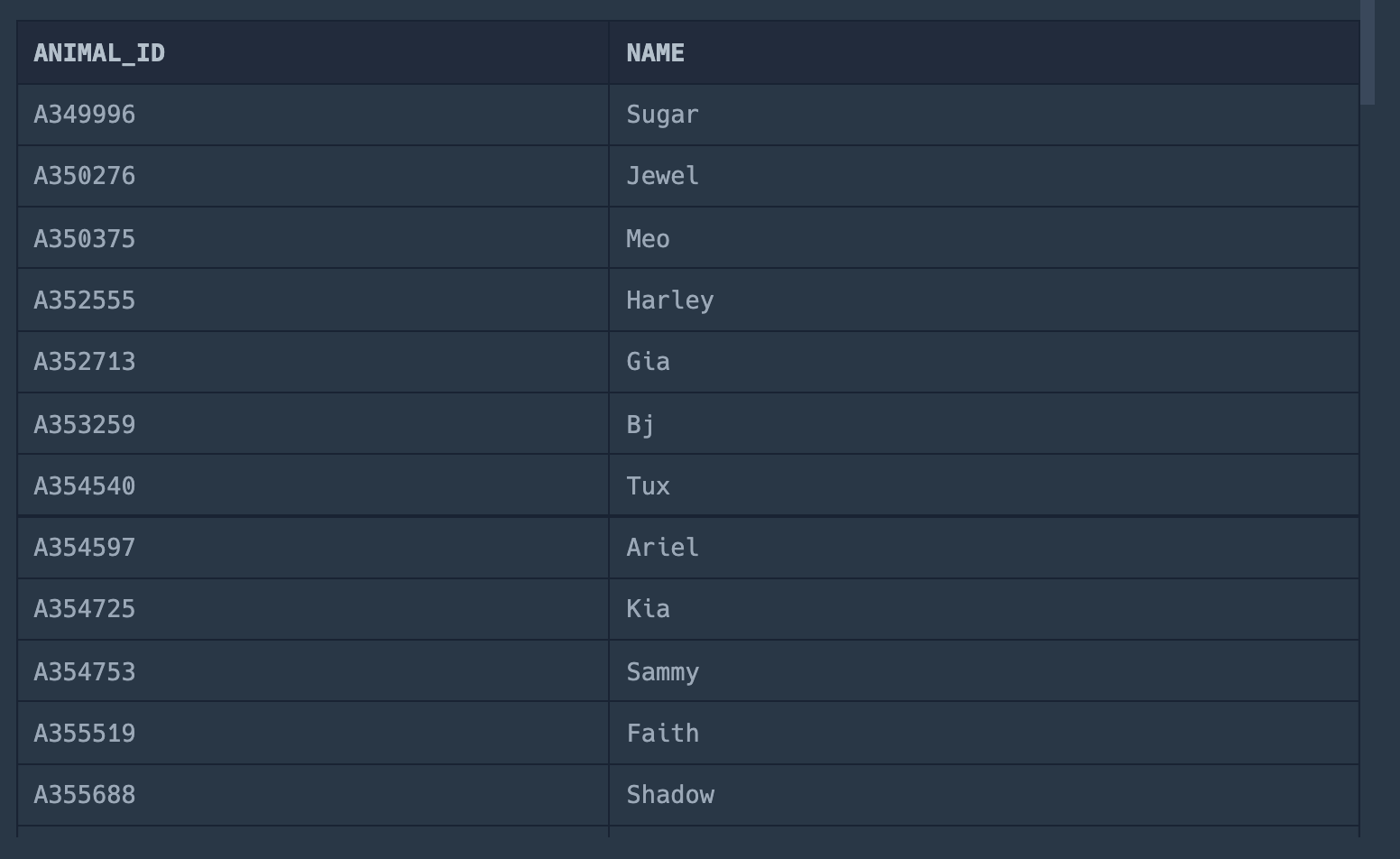Select the Jewel name cell
The width and height of the screenshot is (1400, 859).
pyautogui.click(x=662, y=176)
